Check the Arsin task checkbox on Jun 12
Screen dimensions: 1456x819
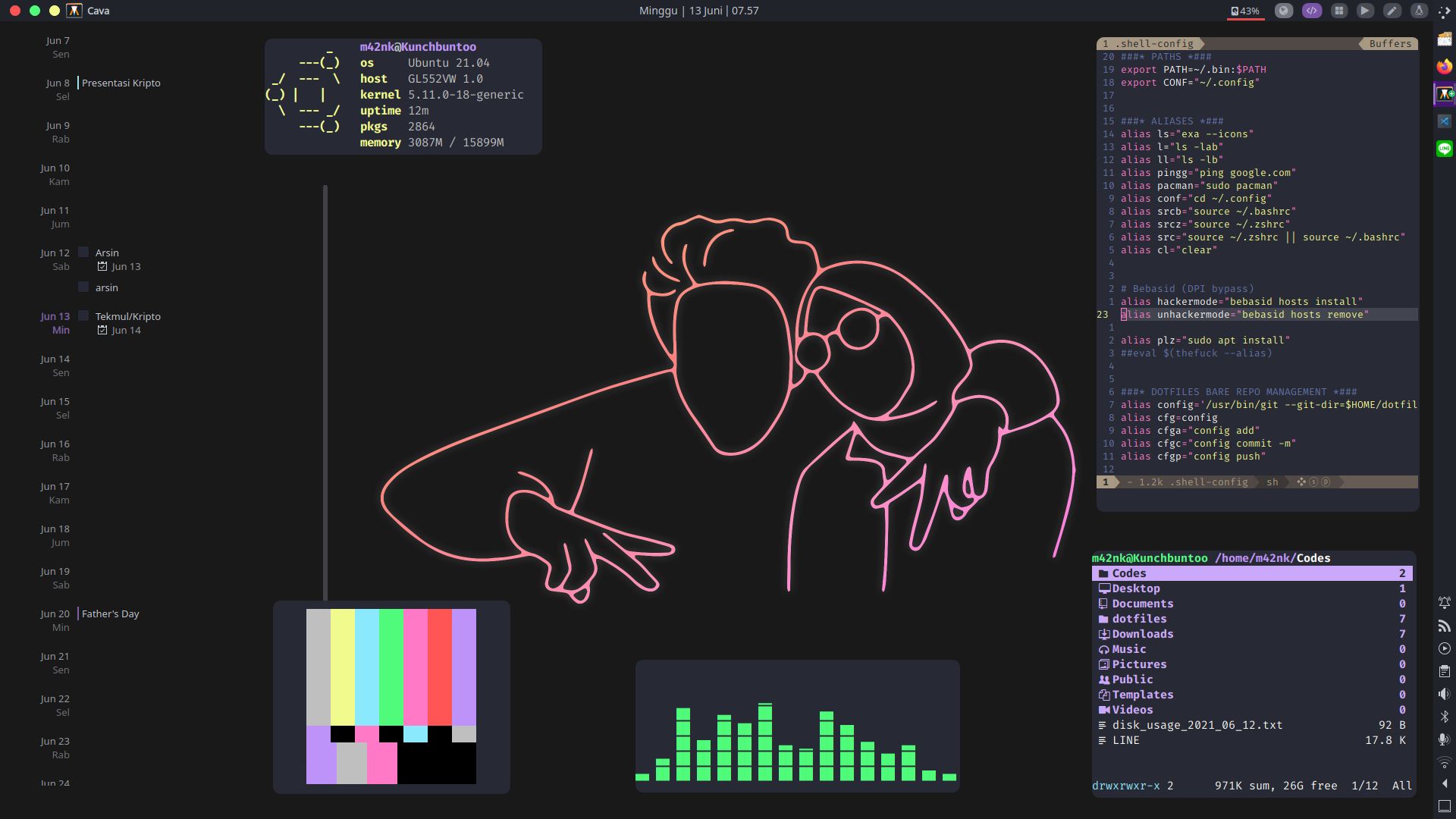click(83, 252)
